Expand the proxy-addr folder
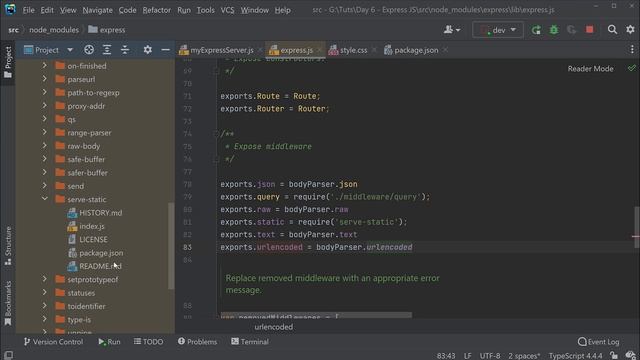The image size is (640, 360). 44,105
